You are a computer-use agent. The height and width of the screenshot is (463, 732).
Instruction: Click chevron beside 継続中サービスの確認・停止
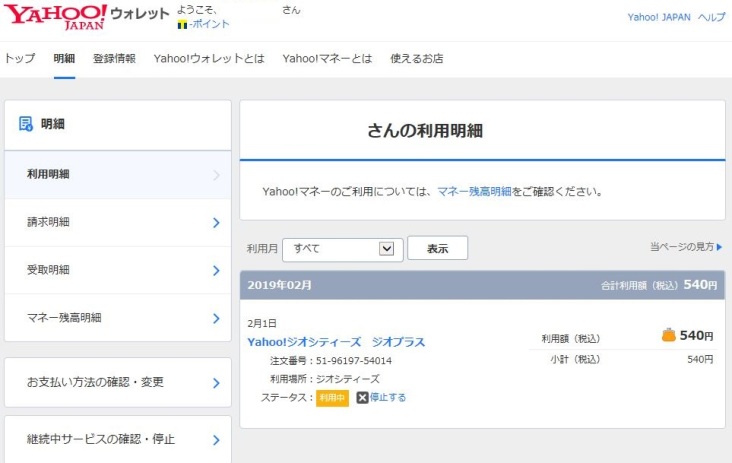[216, 440]
